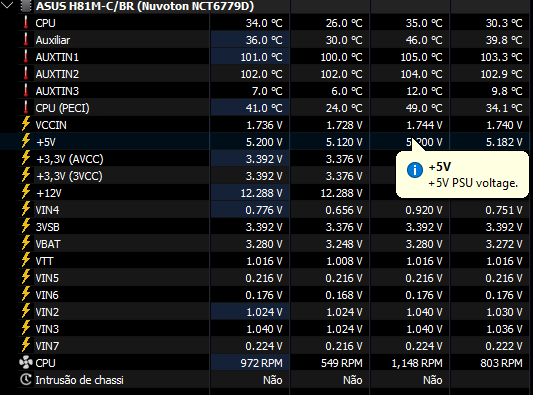Select the VTT voltage label

(x=45, y=261)
